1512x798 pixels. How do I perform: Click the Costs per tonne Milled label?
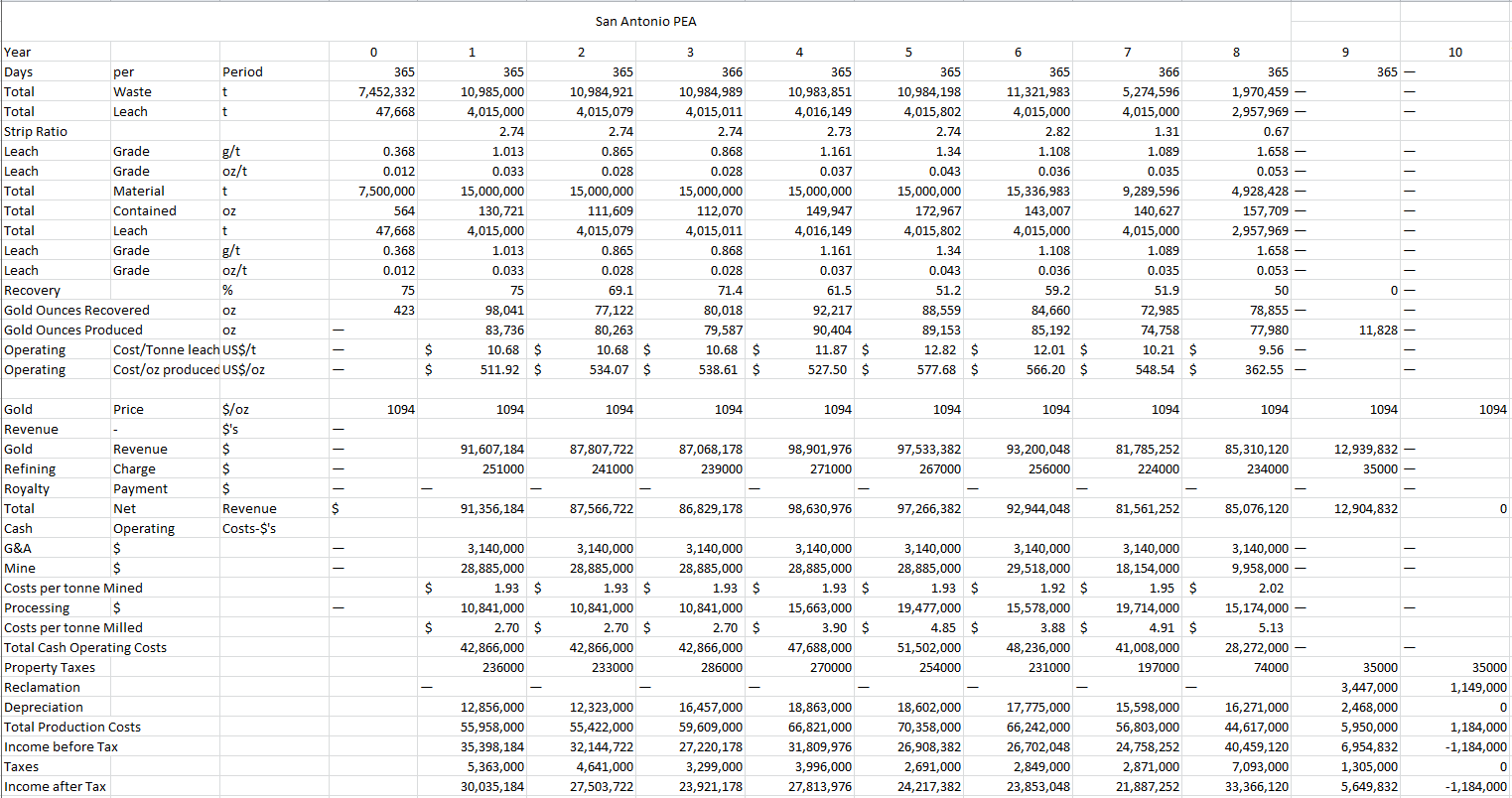(73, 628)
